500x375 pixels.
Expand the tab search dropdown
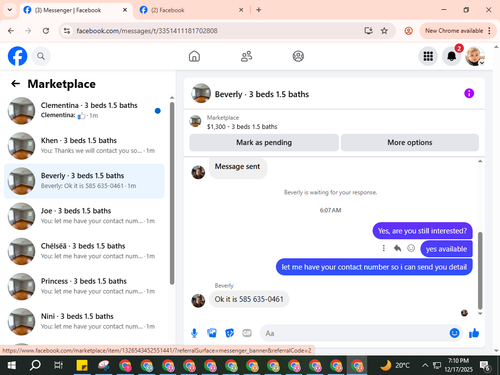(10, 10)
